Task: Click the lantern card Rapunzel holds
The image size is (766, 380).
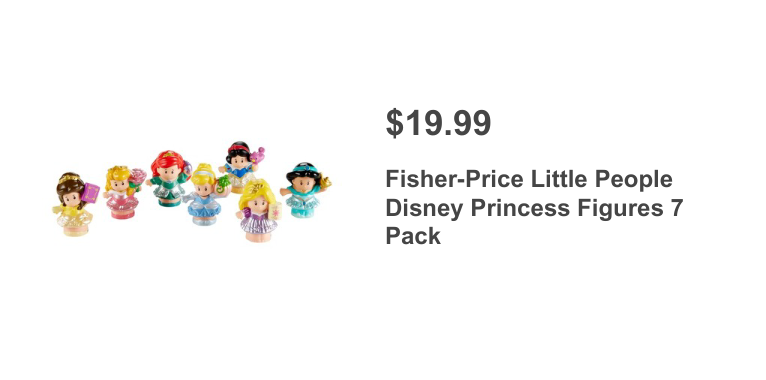Action: coord(275,211)
